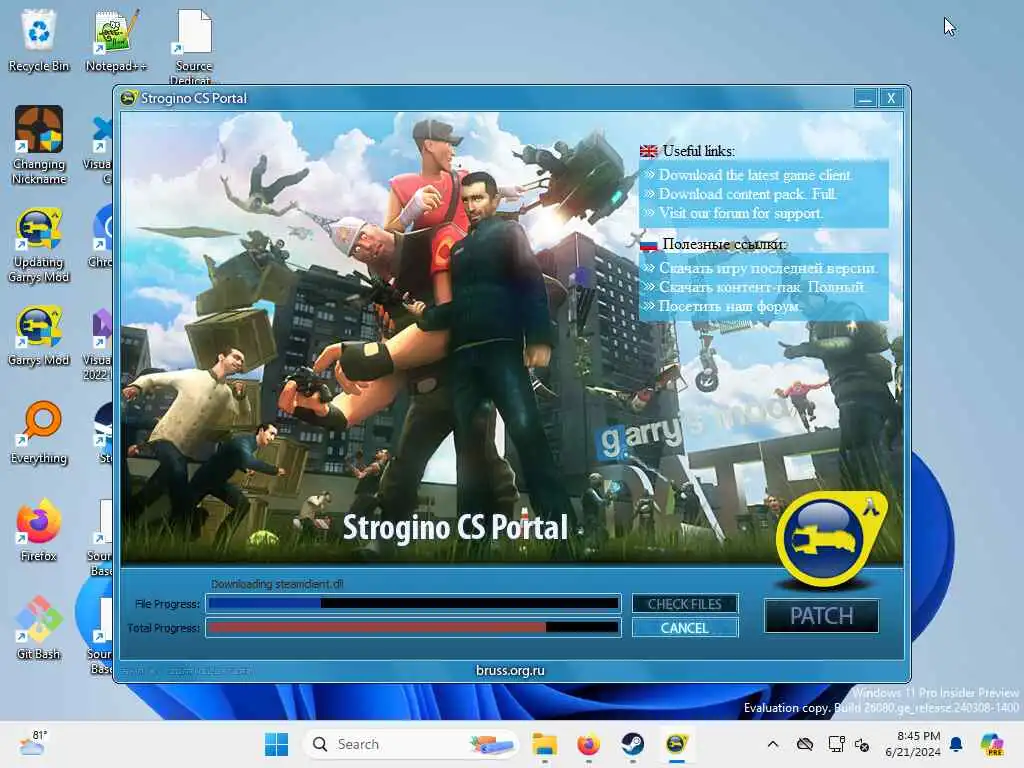Viewport: 1024px width, 768px height.
Task: Click the Russian flag beside Полезные ссылки
Action: [x=648, y=245]
